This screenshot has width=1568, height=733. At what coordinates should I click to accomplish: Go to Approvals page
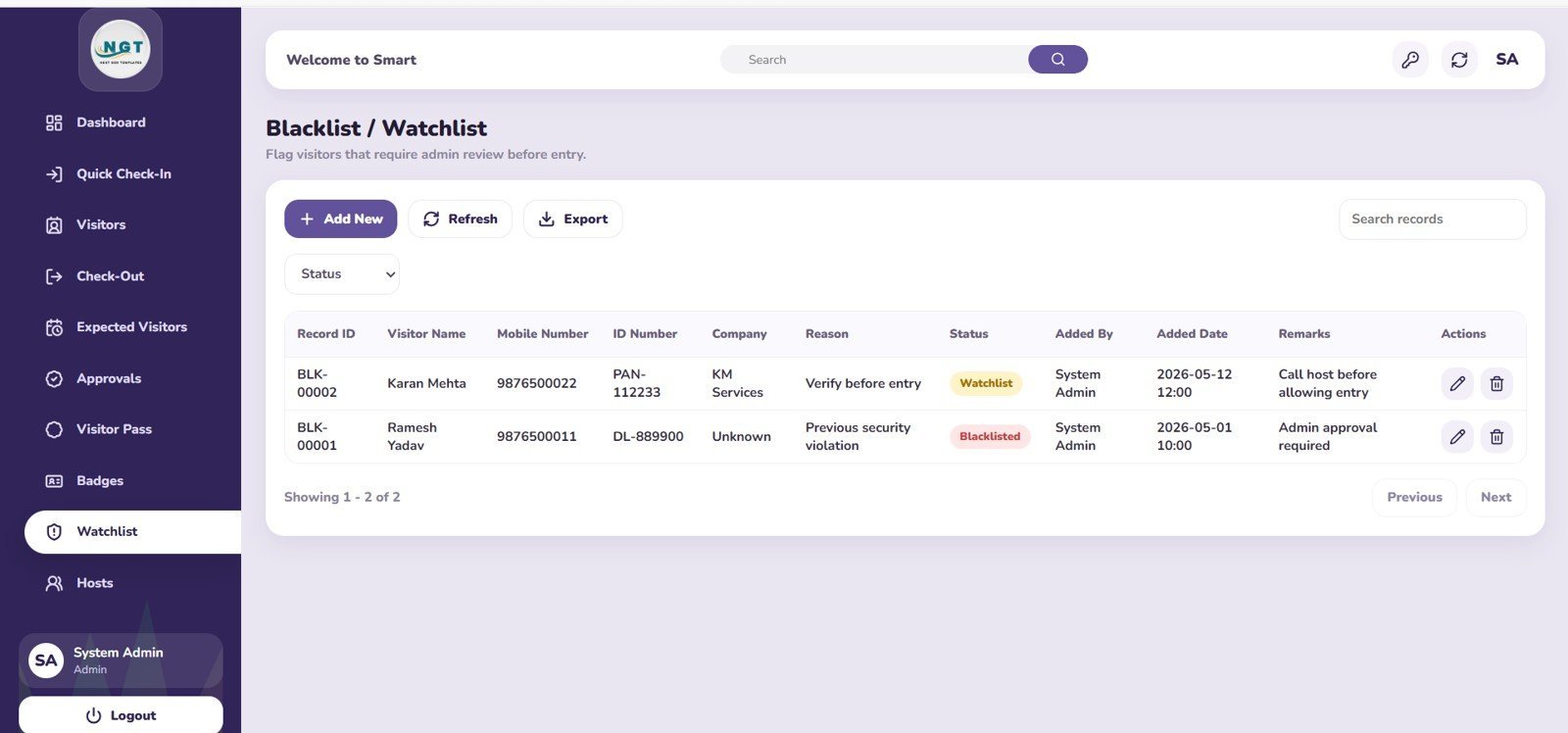coord(132,378)
